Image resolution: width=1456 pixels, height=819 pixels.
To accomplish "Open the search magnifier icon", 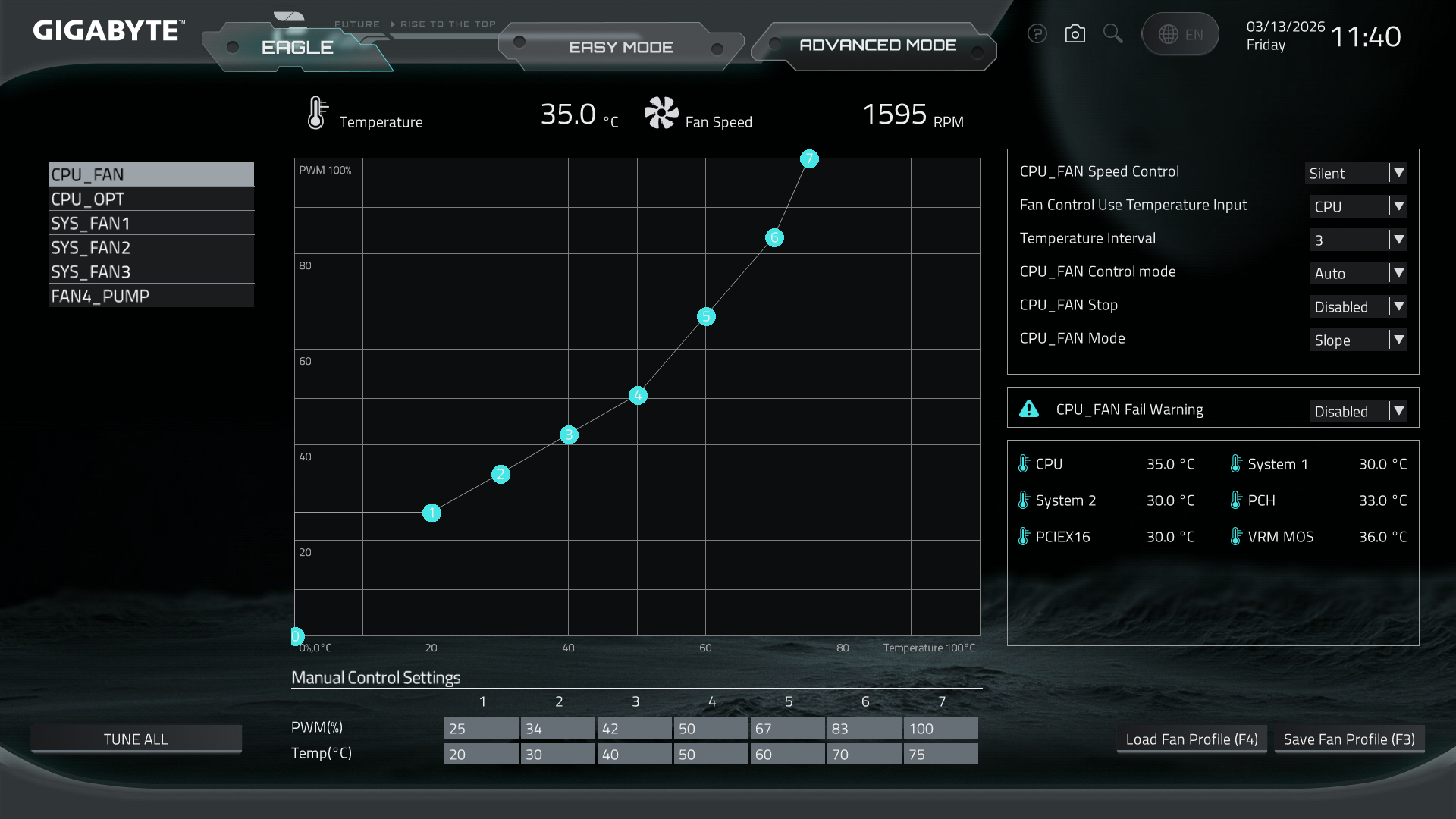I will click(x=1112, y=34).
